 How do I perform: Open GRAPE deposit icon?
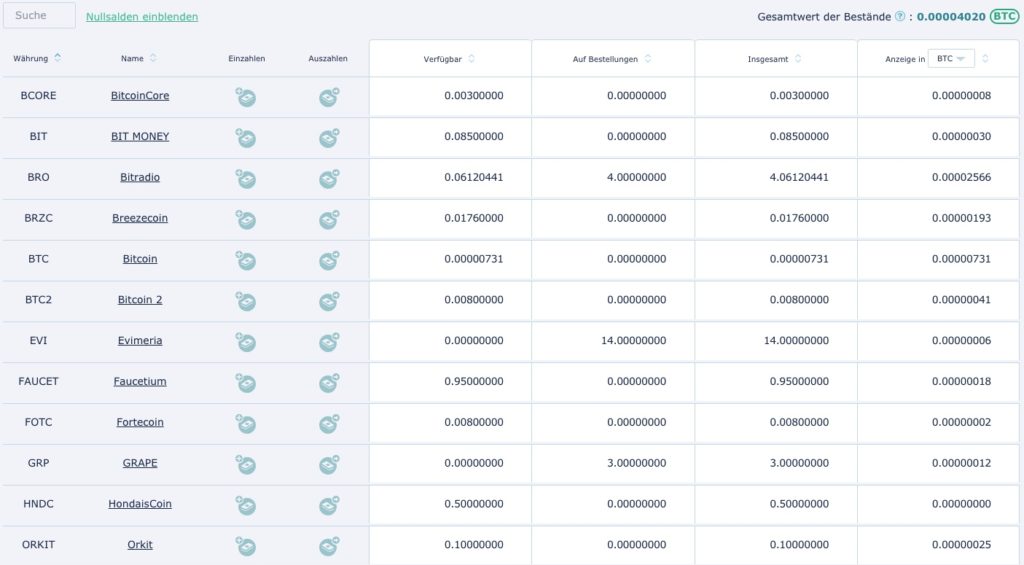point(246,465)
